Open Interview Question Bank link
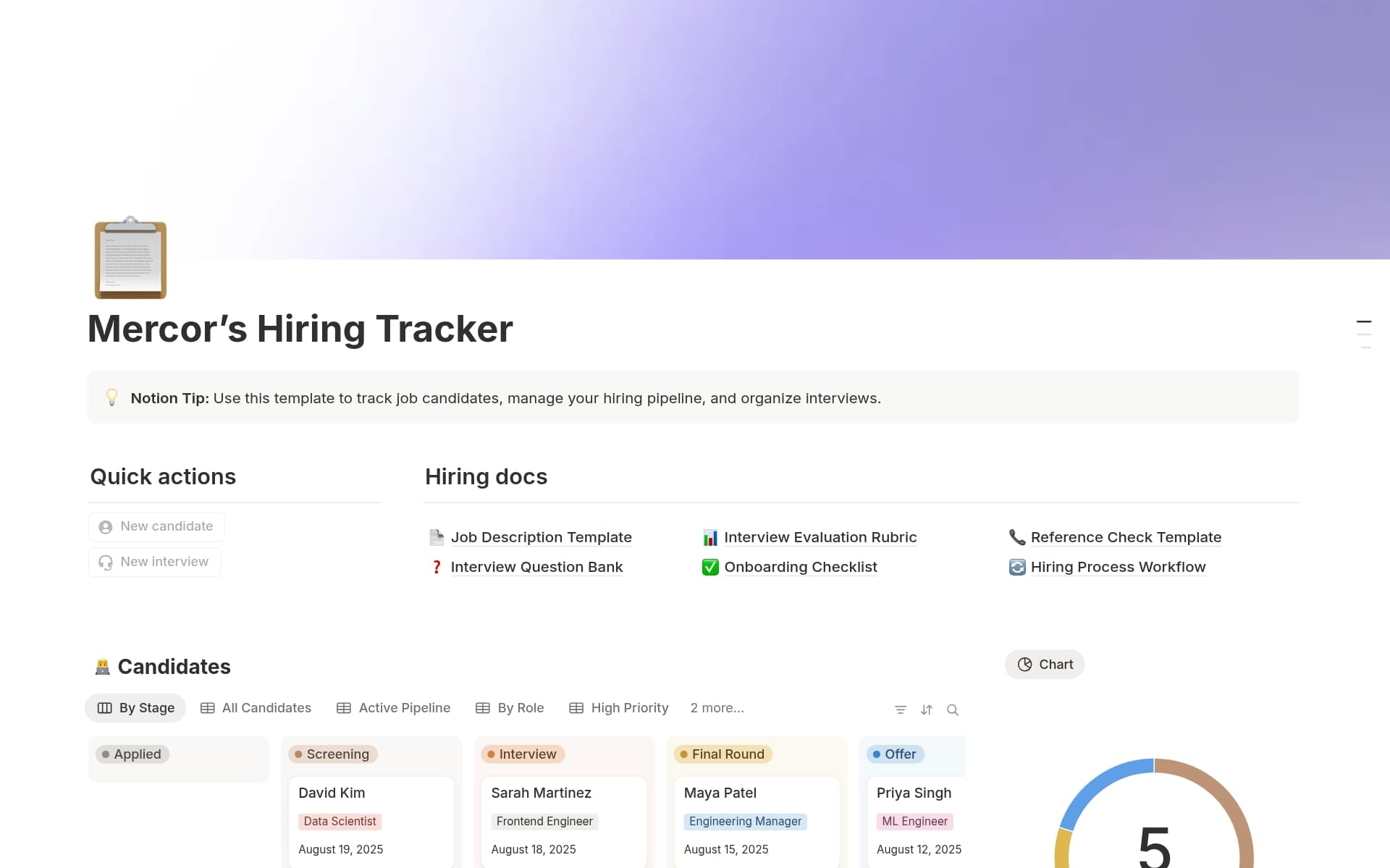 [x=536, y=567]
